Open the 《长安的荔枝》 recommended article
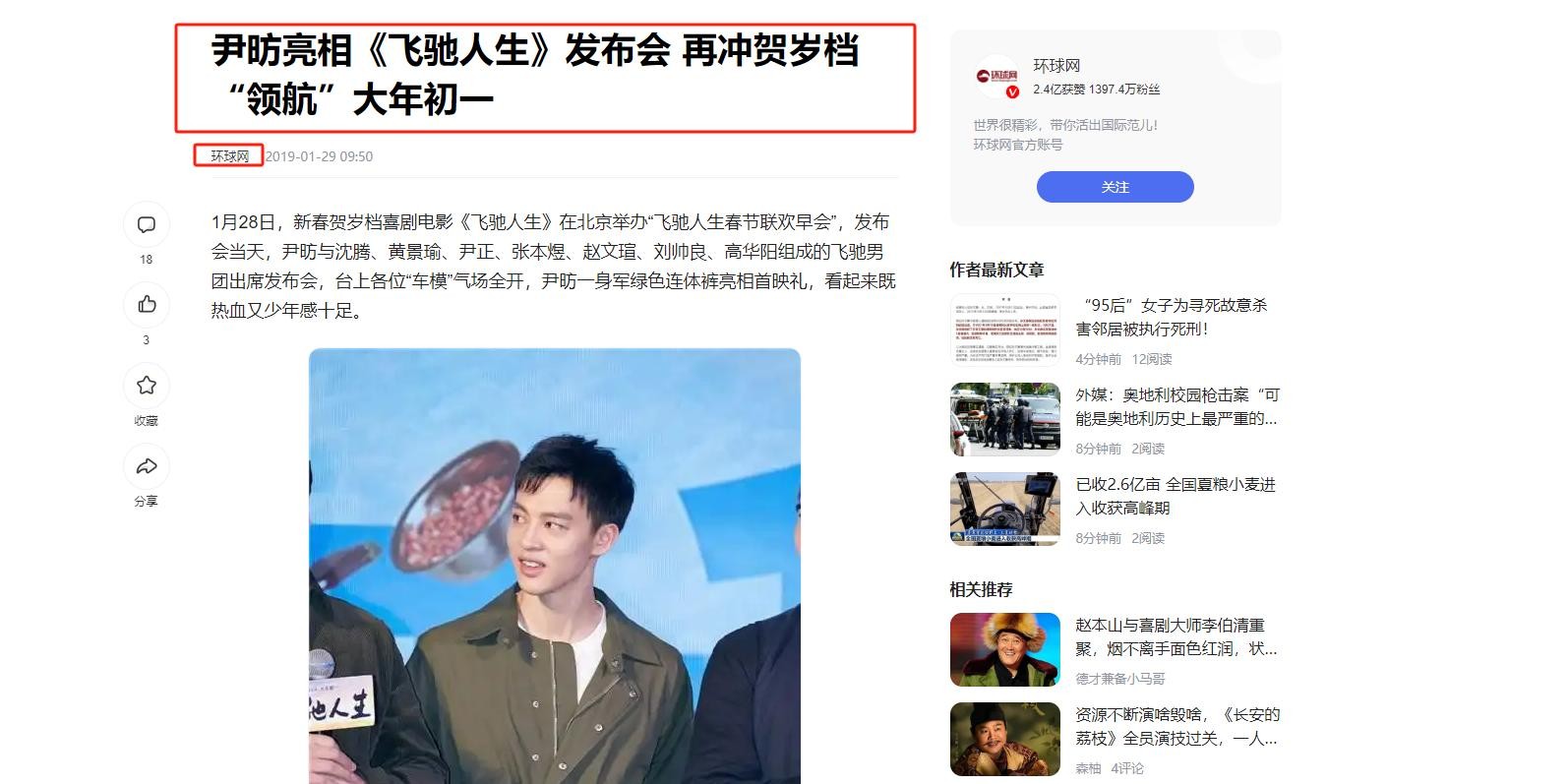Screen dimensions: 1568x784 point(1176,726)
